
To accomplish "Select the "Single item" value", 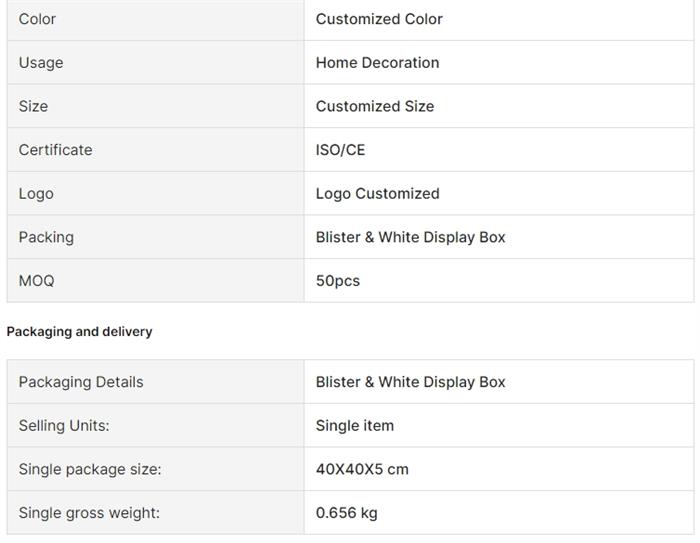I will click(355, 425).
